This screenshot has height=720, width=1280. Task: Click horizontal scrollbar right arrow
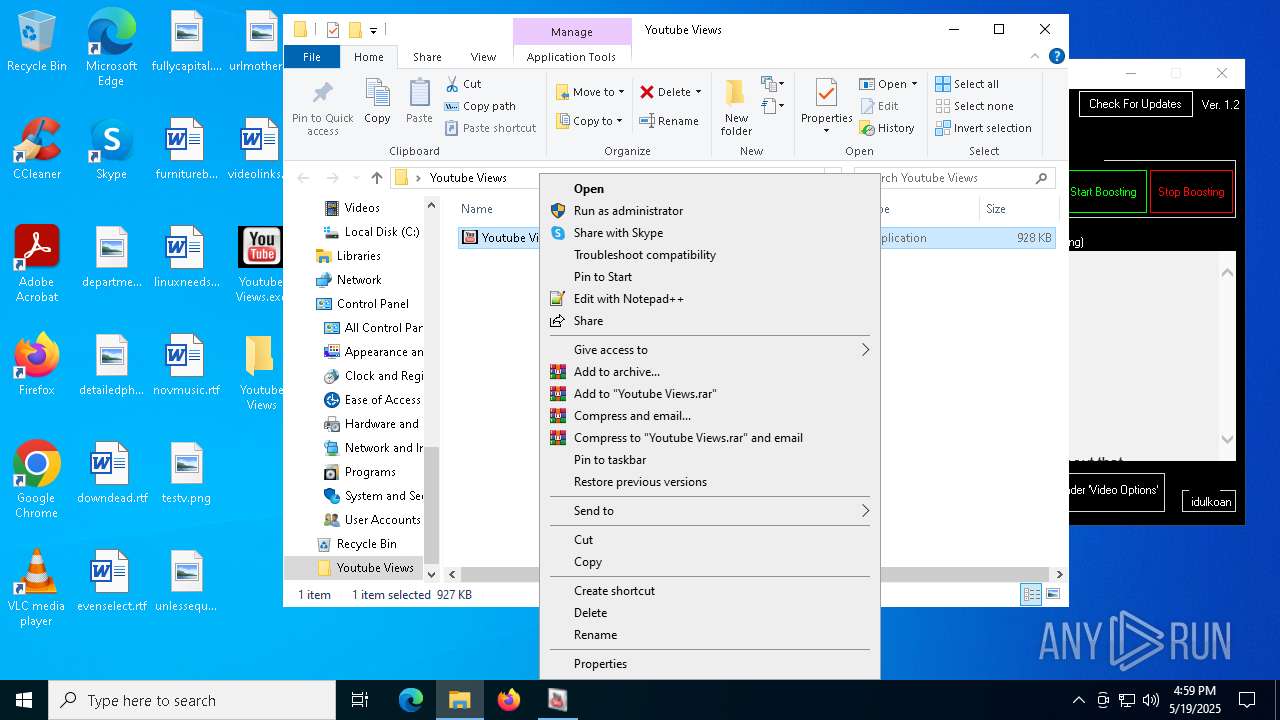pos(1059,574)
